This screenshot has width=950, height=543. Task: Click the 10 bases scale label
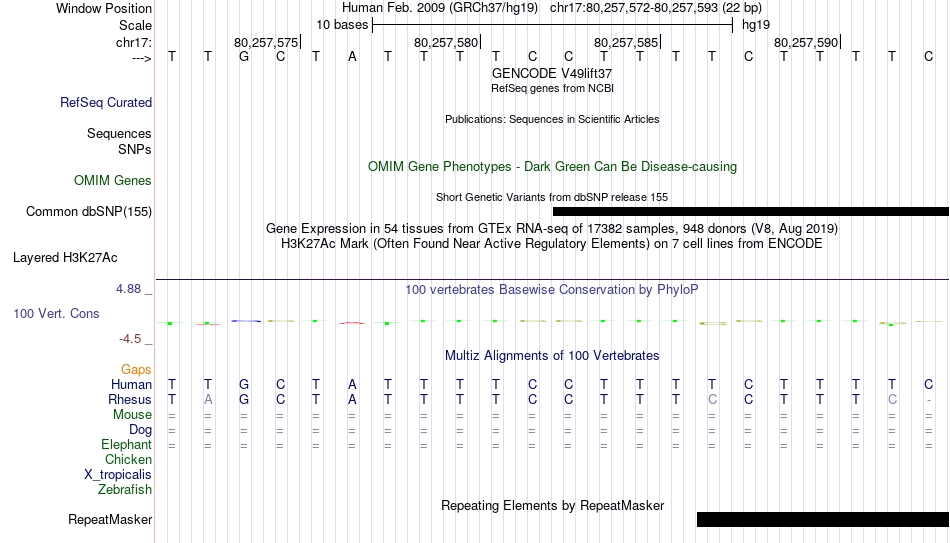[x=342, y=25]
